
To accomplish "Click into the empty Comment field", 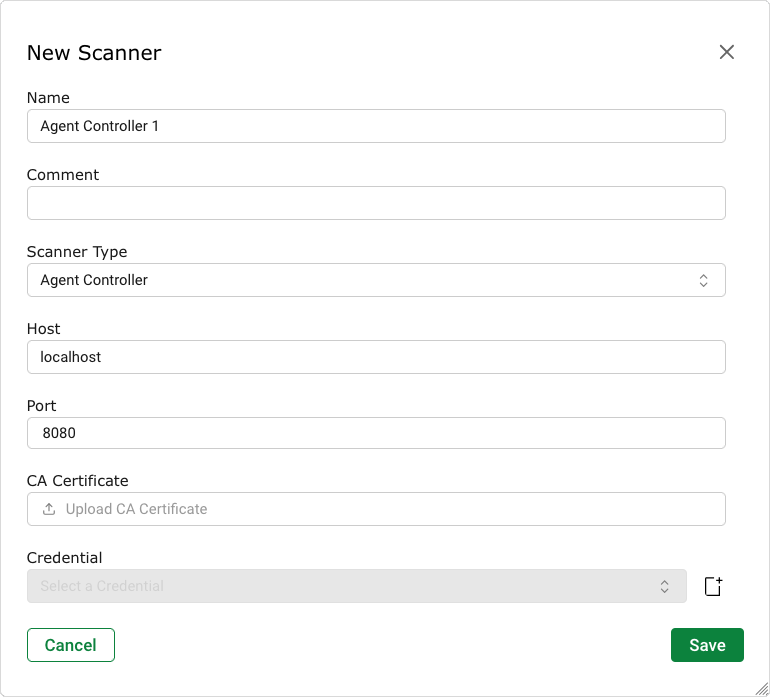I will [376, 203].
